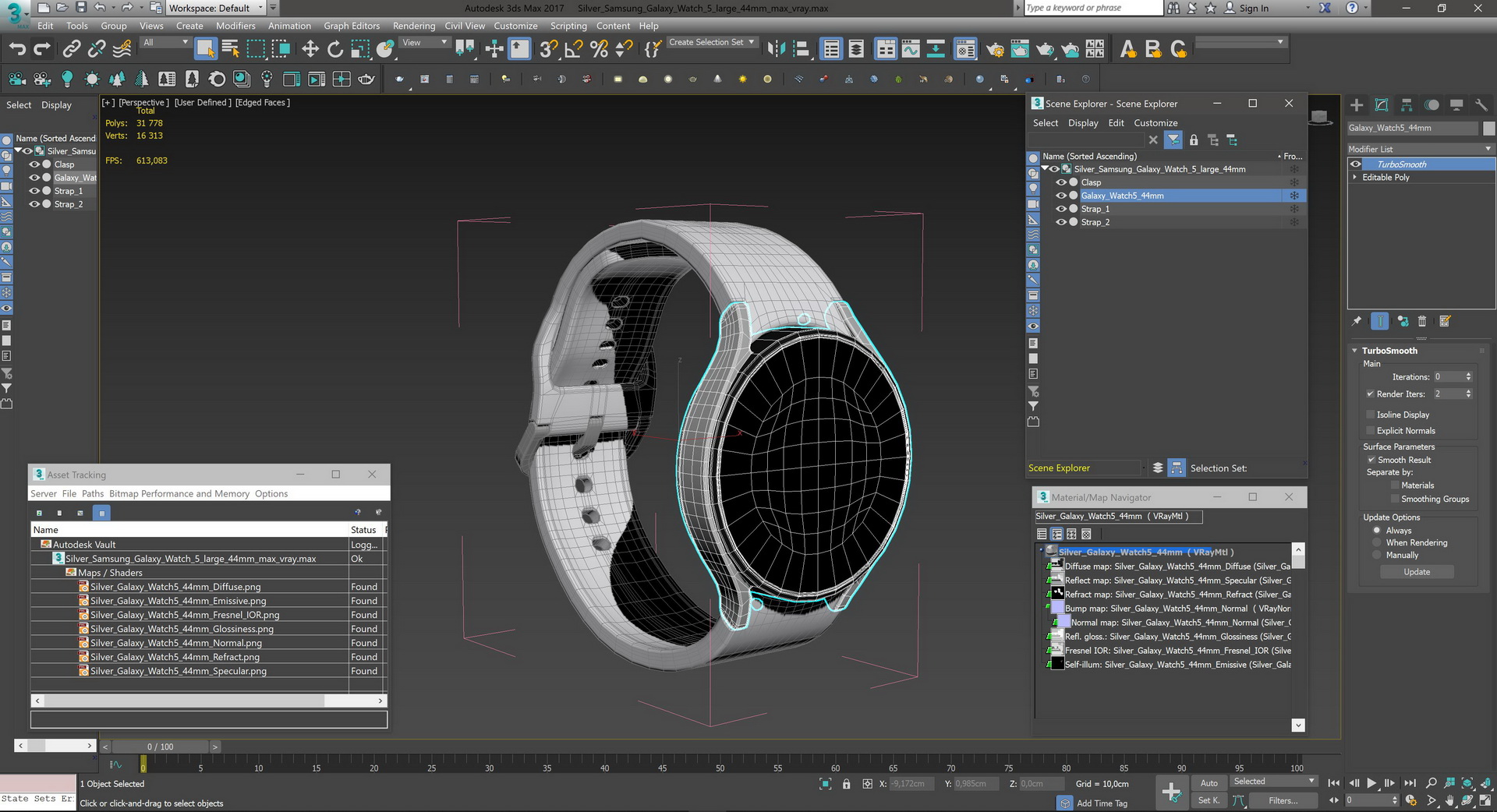Click the lock icon in Scene Explorer toolbar
1497x812 pixels.
pos(1194,140)
